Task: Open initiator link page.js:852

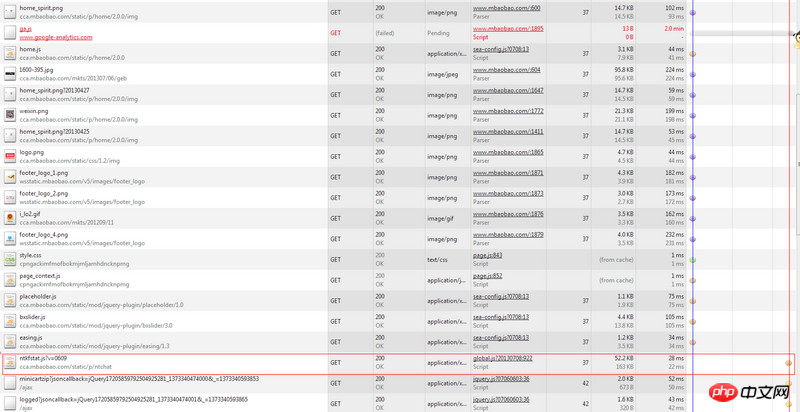Action: pyautogui.click(x=488, y=276)
